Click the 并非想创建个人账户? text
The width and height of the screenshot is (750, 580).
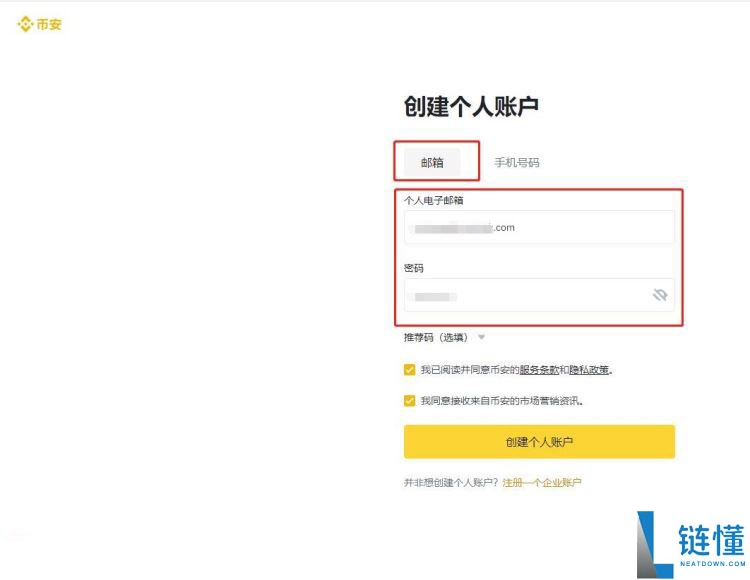click(451, 482)
